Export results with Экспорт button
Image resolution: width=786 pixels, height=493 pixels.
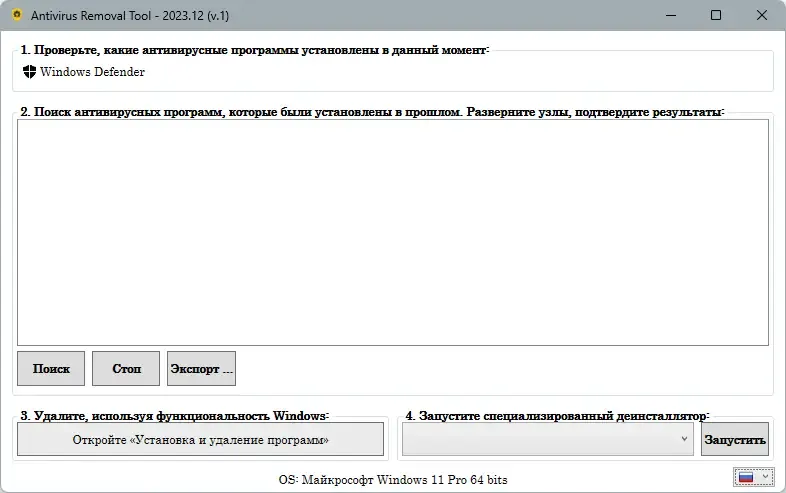point(201,369)
